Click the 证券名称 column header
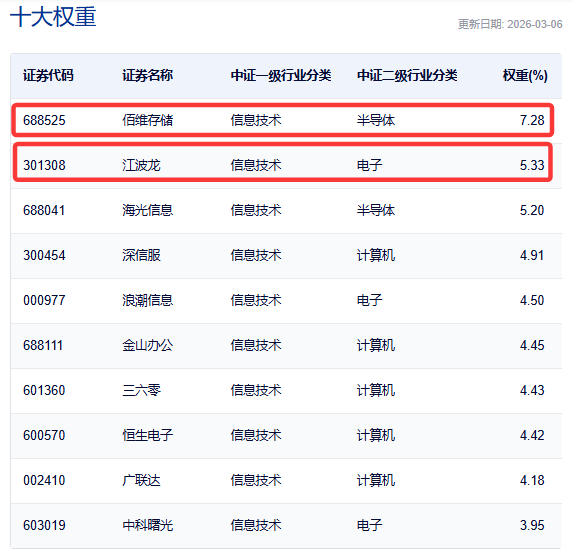 click(x=148, y=76)
